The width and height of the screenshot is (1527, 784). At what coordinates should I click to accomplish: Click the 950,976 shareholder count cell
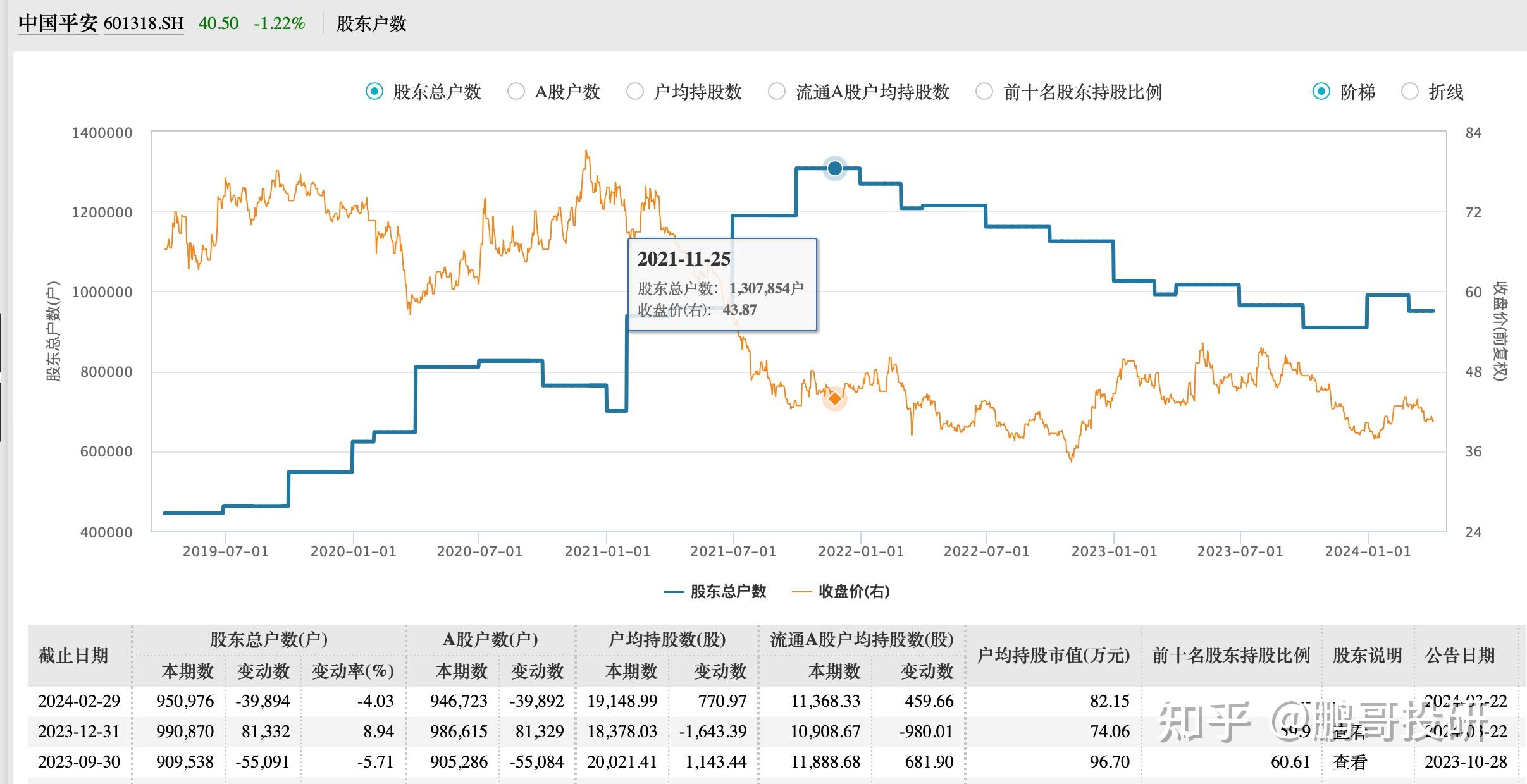coord(185,701)
